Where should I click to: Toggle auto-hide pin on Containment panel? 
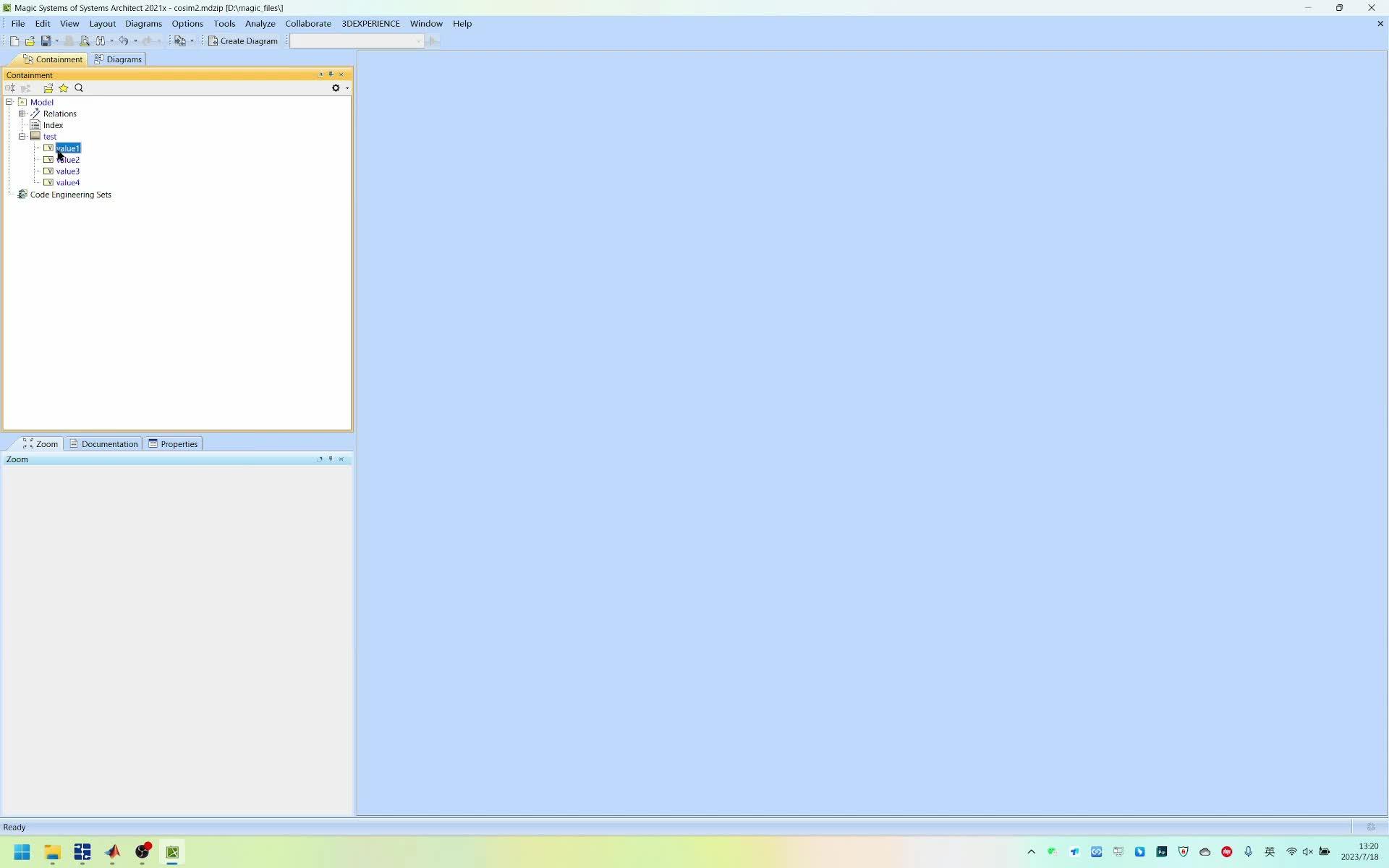click(x=331, y=75)
